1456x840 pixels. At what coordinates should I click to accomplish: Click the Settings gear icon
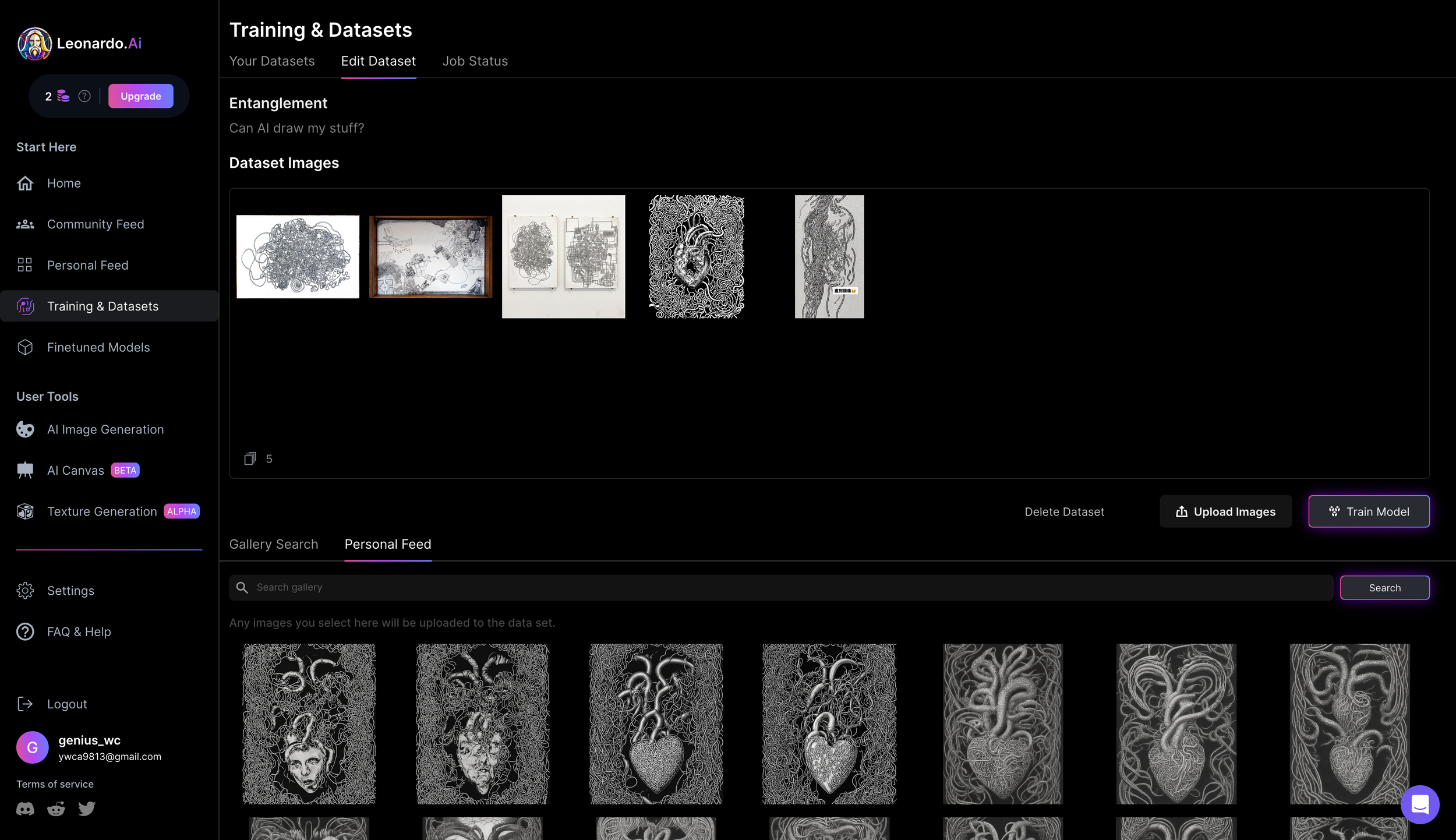point(25,591)
